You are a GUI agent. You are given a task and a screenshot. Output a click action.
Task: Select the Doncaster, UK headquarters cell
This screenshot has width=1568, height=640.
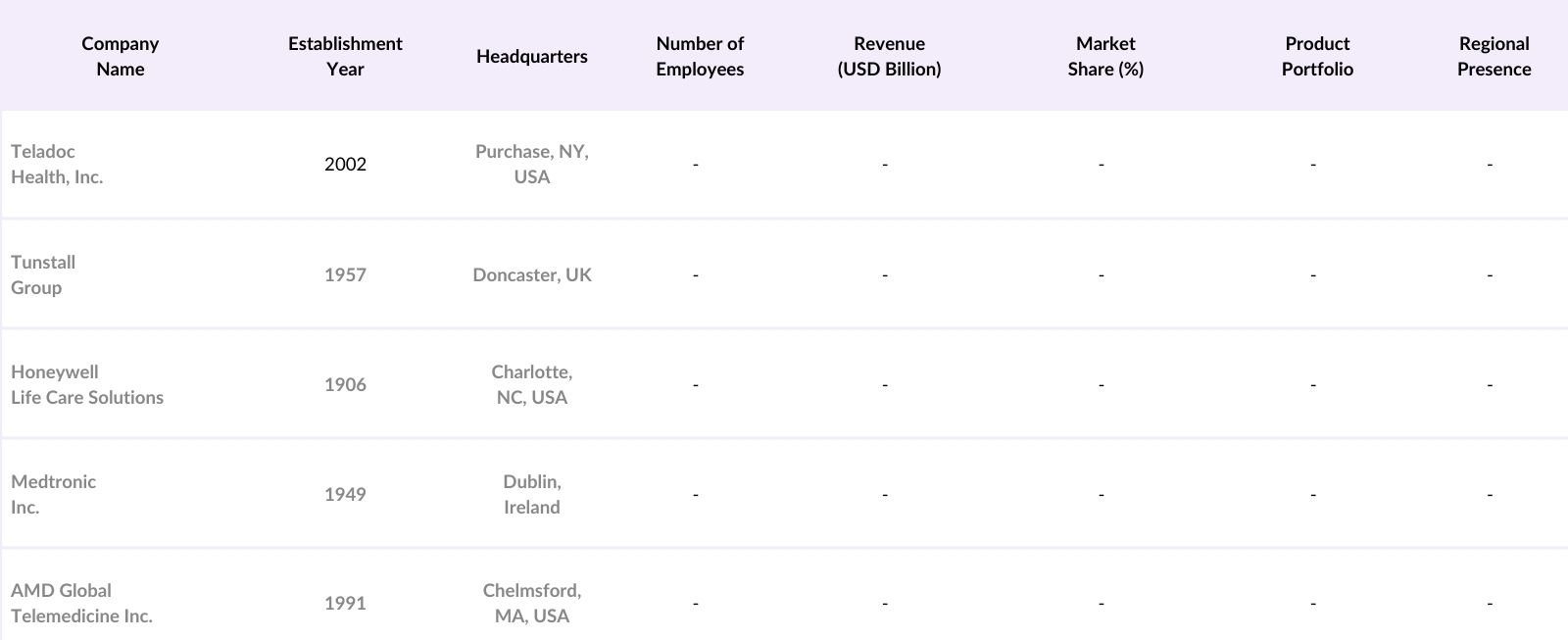[532, 274]
